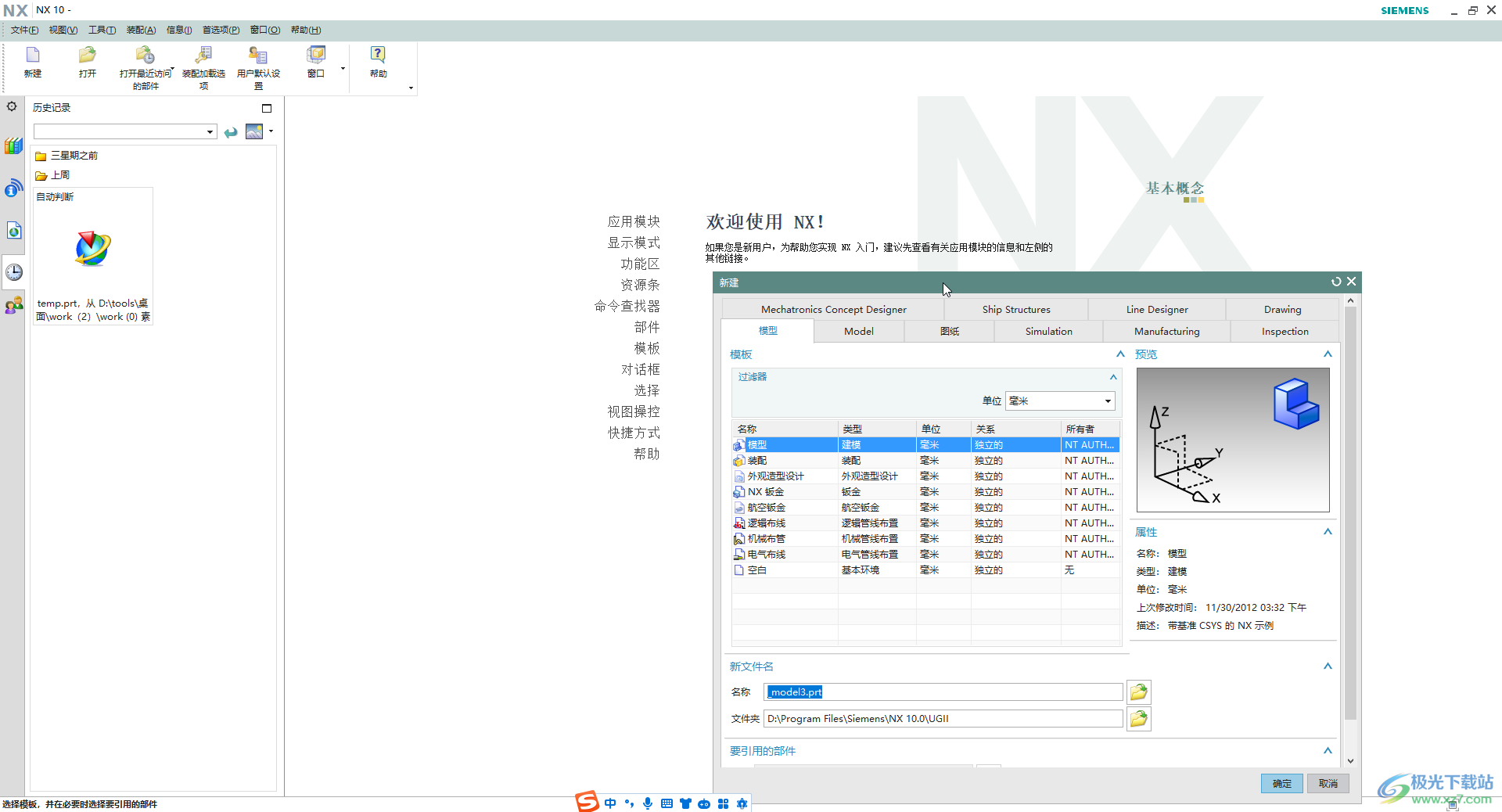Collapse the 预览 preview section
The width and height of the screenshot is (1502, 812).
coord(1328,354)
